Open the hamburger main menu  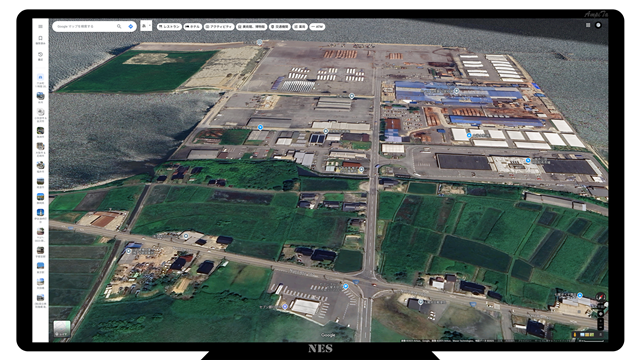point(40,27)
